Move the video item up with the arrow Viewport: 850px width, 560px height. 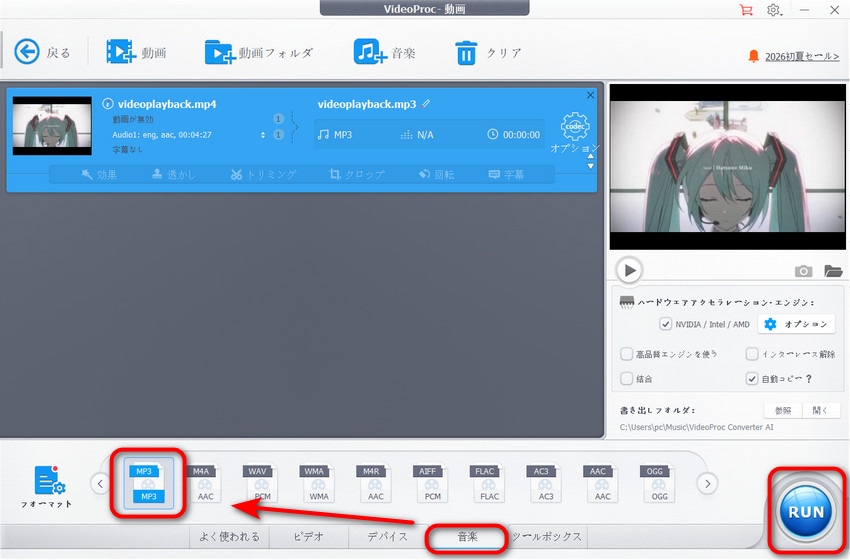(x=590, y=156)
